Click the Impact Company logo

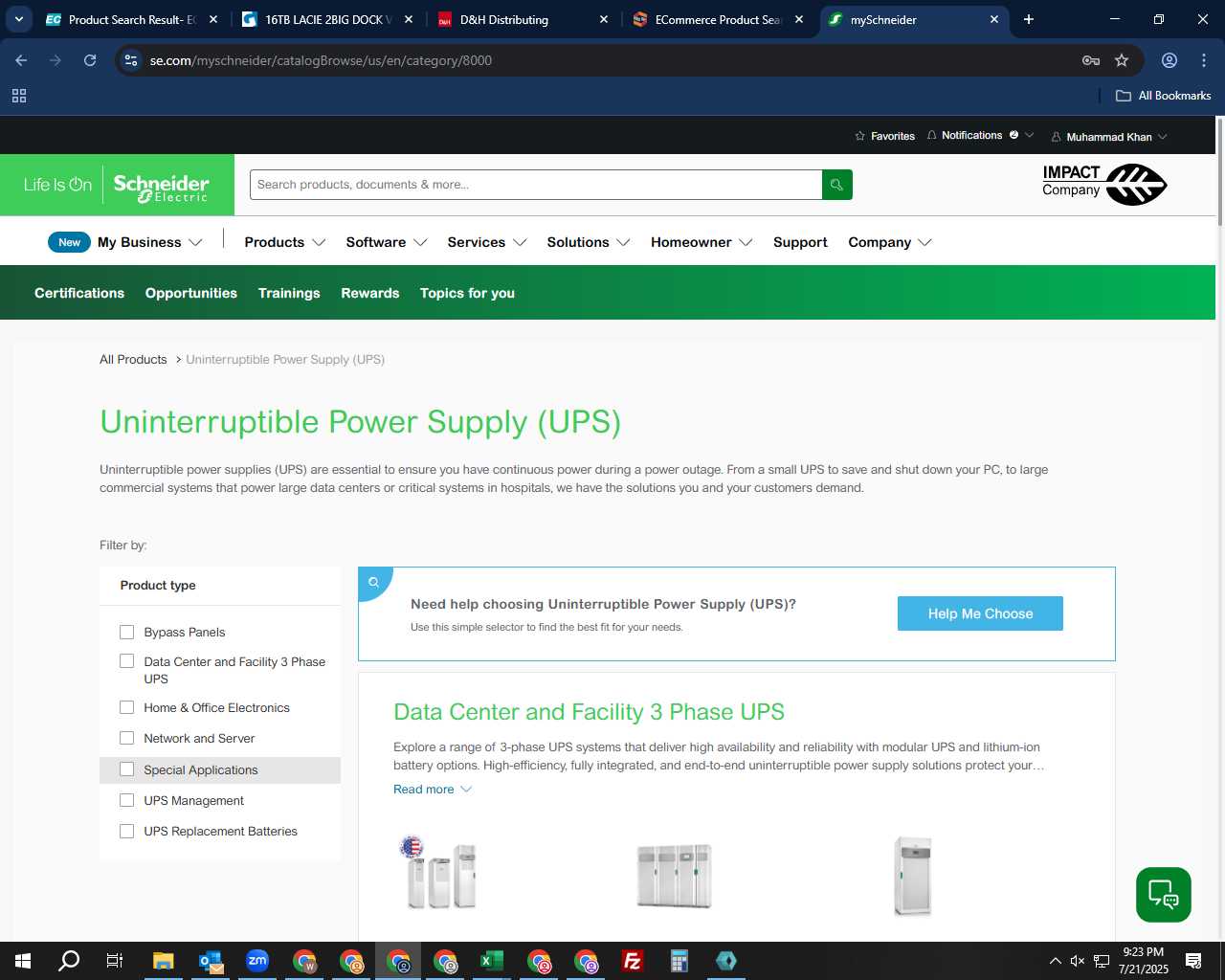coord(1104,184)
